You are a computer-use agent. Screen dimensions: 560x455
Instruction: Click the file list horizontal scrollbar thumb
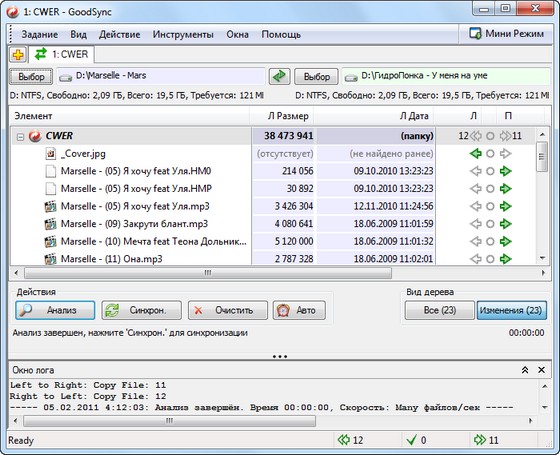coord(208,273)
